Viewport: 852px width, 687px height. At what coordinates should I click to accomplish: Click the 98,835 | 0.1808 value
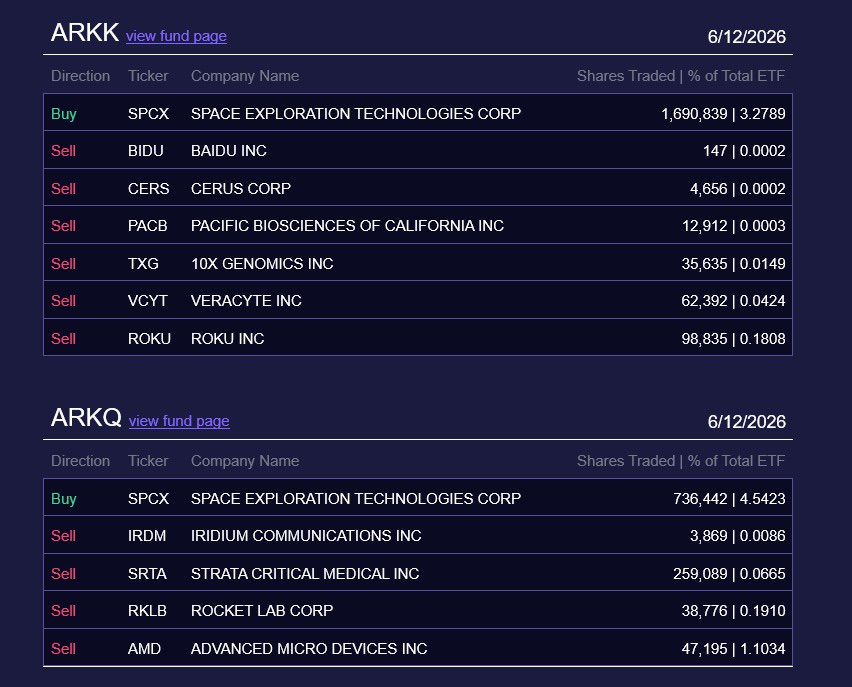click(734, 339)
